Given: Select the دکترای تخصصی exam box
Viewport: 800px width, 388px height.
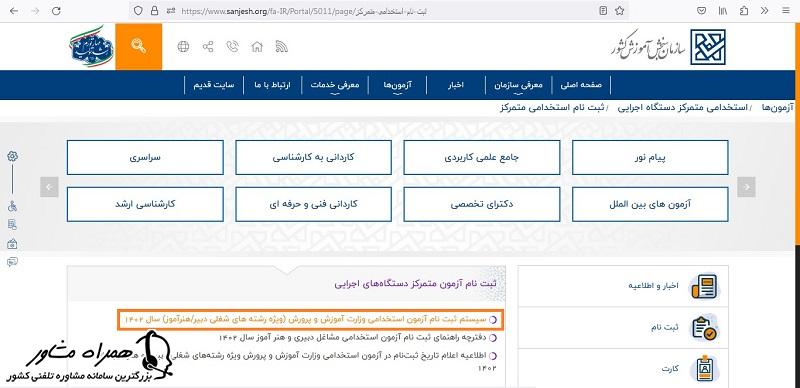Looking at the screenshot, I should tap(482, 204).
